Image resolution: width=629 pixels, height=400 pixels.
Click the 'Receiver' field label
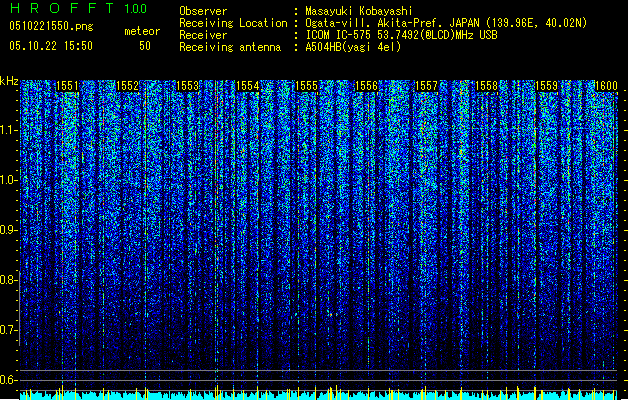coord(203,35)
